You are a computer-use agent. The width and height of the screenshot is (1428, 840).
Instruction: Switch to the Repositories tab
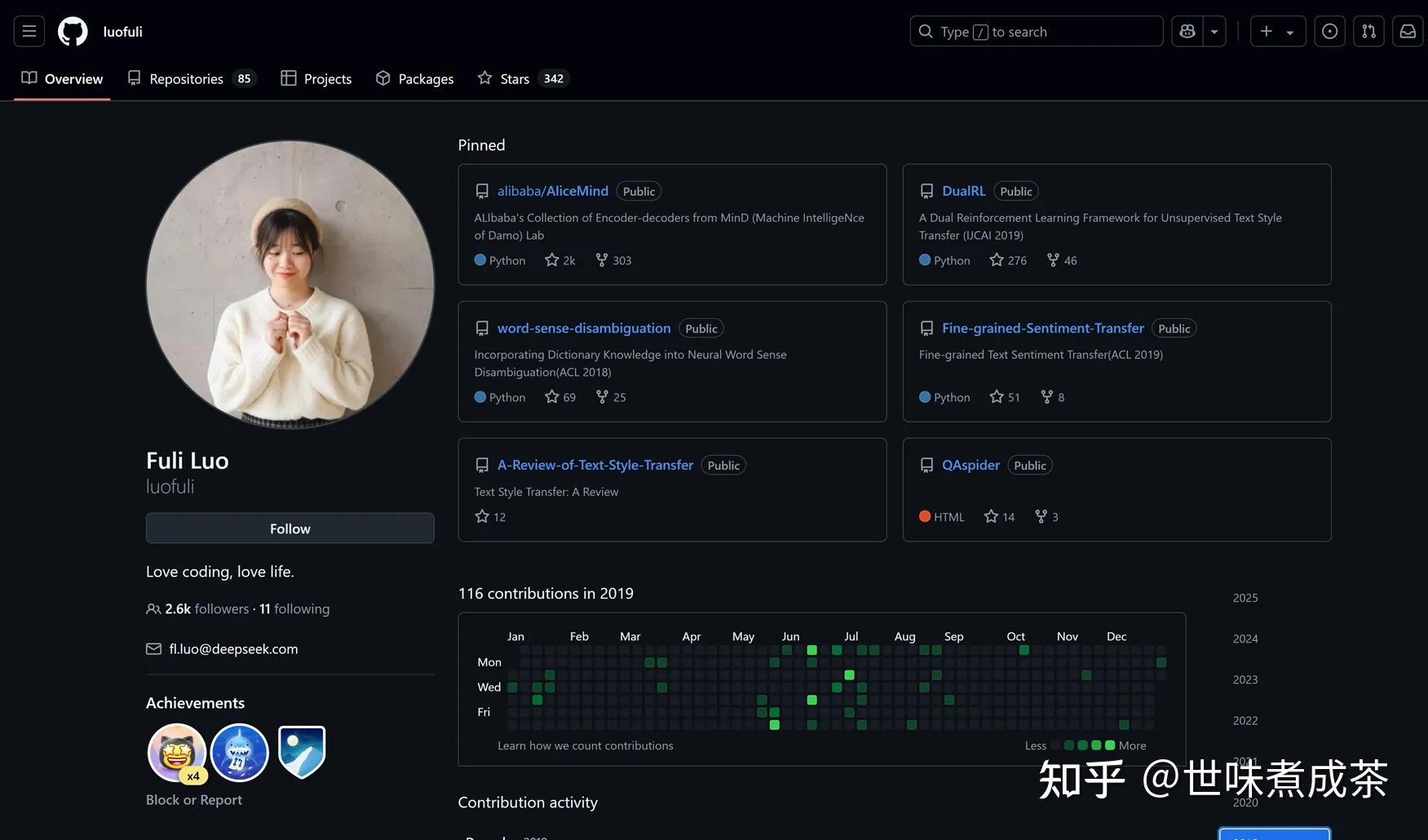pyautogui.click(x=186, y=78)
